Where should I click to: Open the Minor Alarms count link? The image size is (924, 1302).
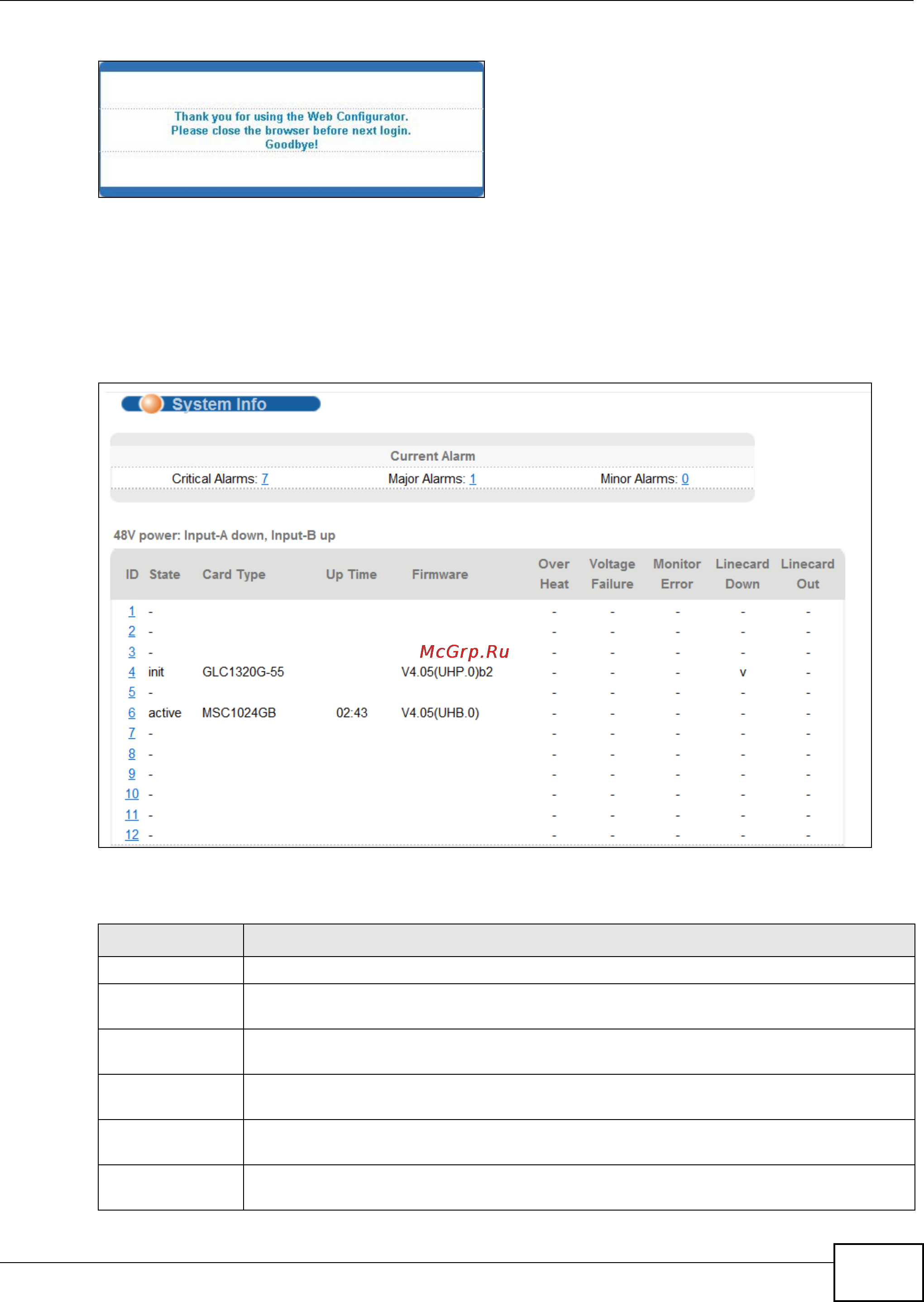685,479
